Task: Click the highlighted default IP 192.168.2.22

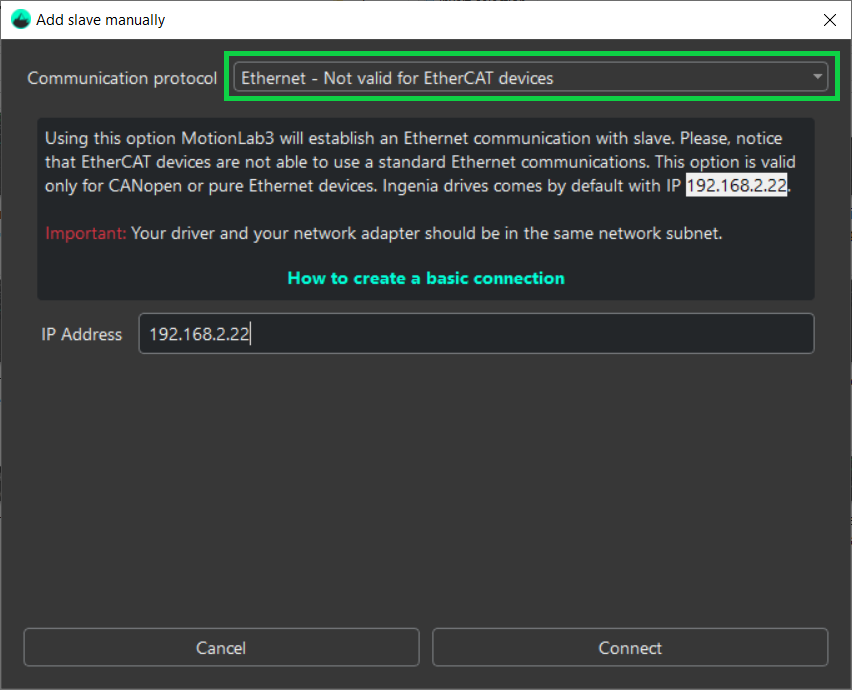Action: [737, 185]
